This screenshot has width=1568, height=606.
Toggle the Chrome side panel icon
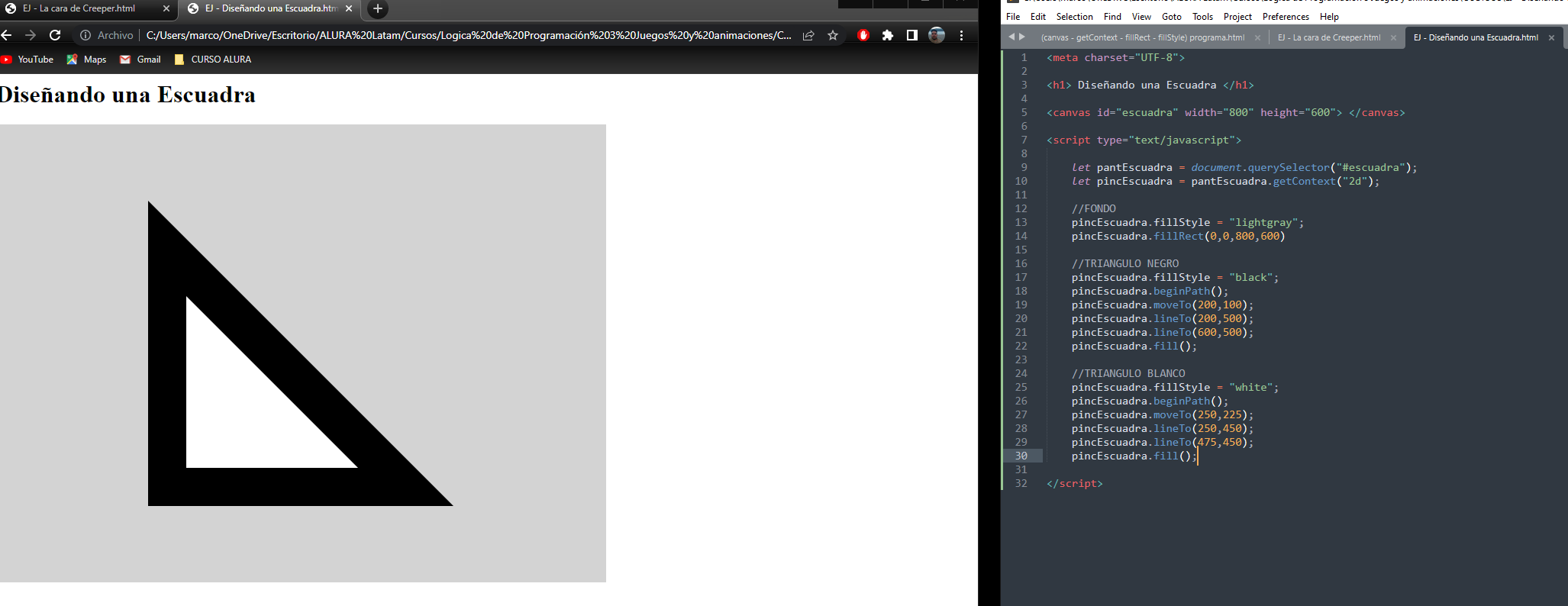pos(911,35)
